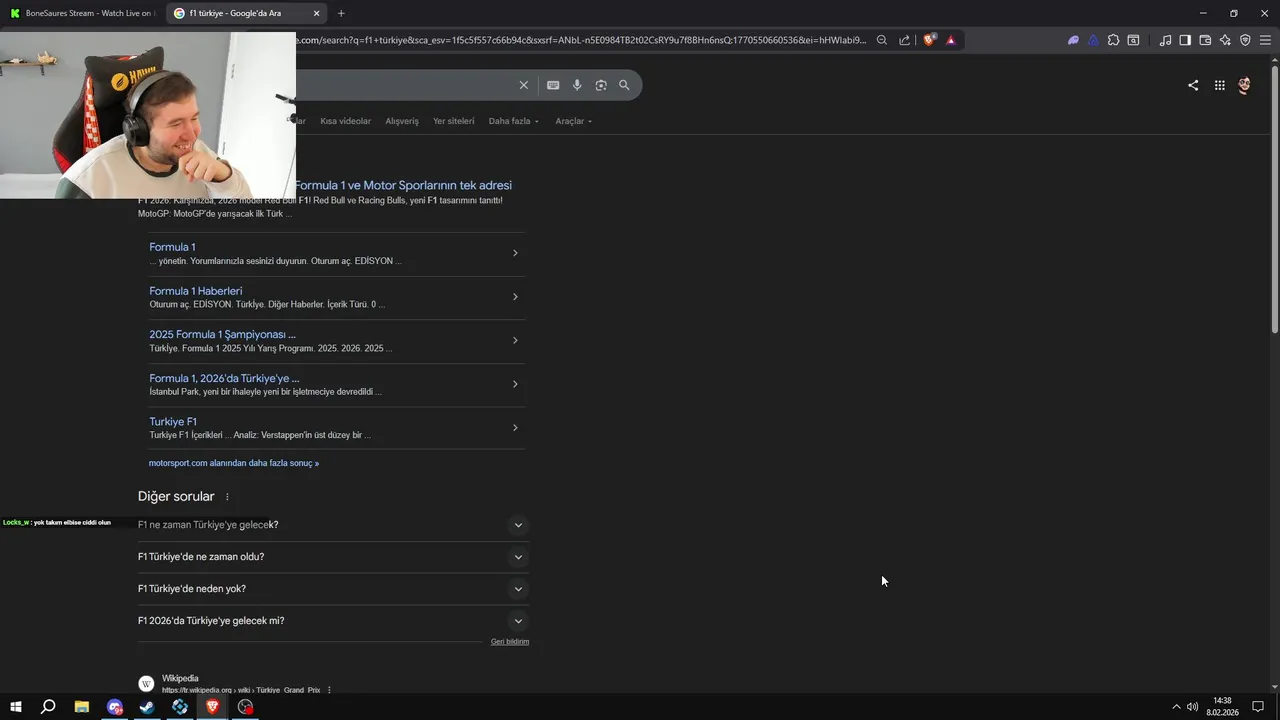Screen dimensions: 1280x720
Task: Start voice search with microphone icon
Action: click(577, 85)
